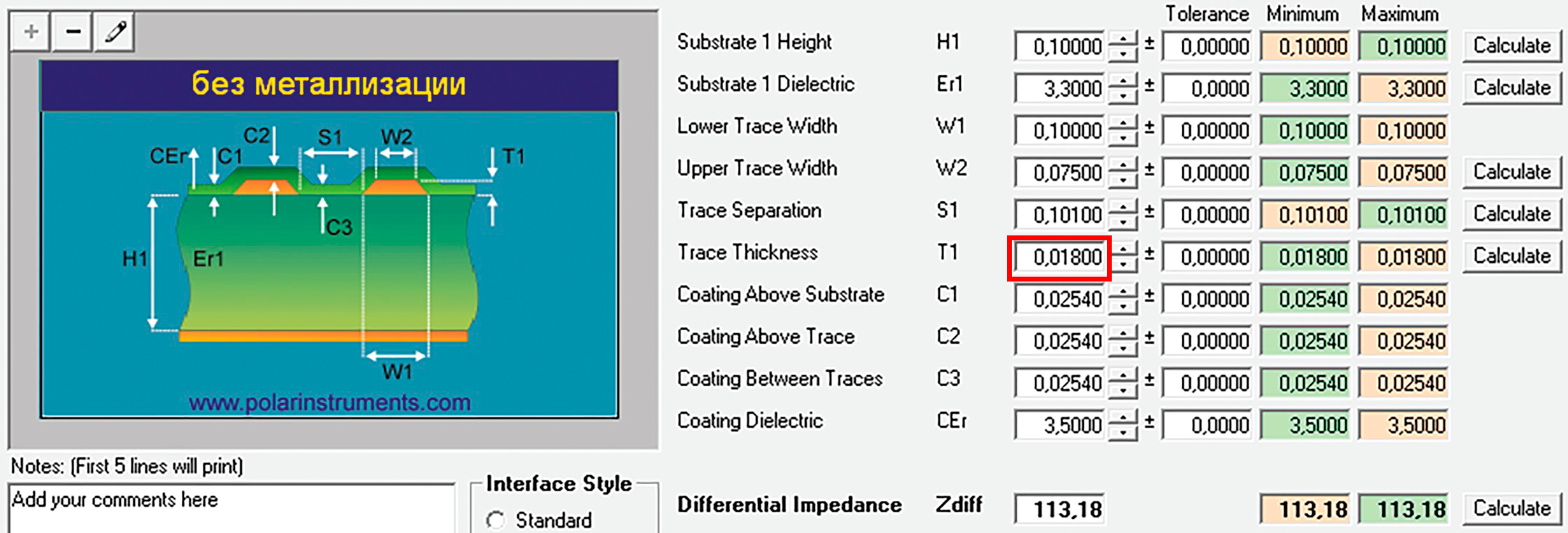Click the notes comments text box
This screenshot has height=533, width=1568.
(231, 509)
